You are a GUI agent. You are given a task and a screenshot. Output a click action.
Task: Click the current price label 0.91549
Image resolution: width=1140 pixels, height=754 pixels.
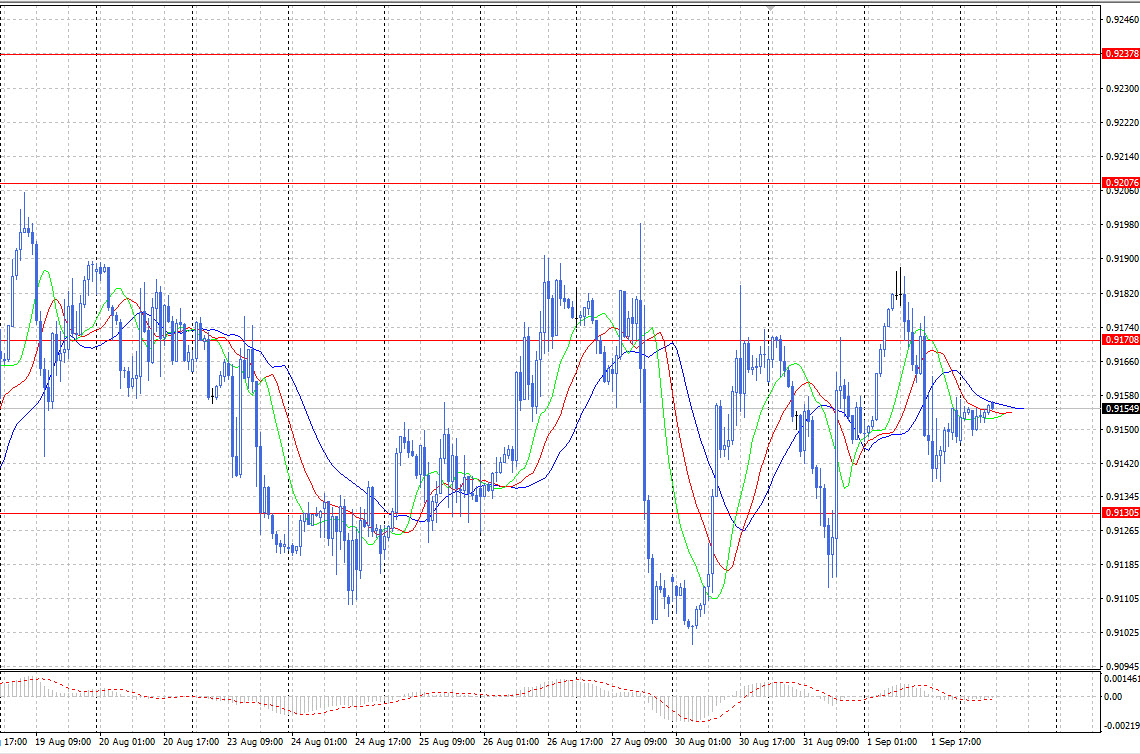1121,409
